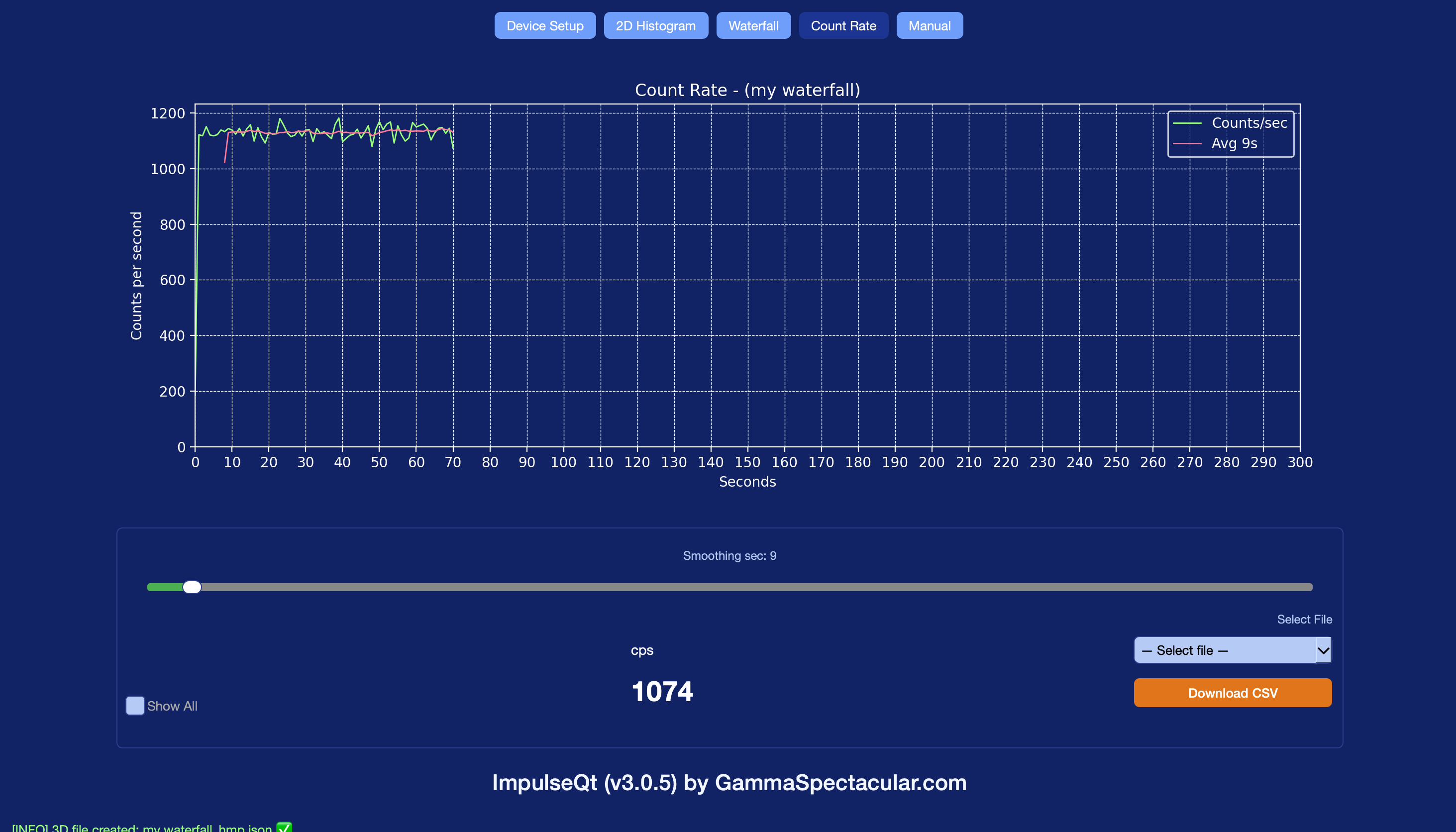Open the Manual tab
This screenshot has height=832, width=1456.
tap(929, 26)
